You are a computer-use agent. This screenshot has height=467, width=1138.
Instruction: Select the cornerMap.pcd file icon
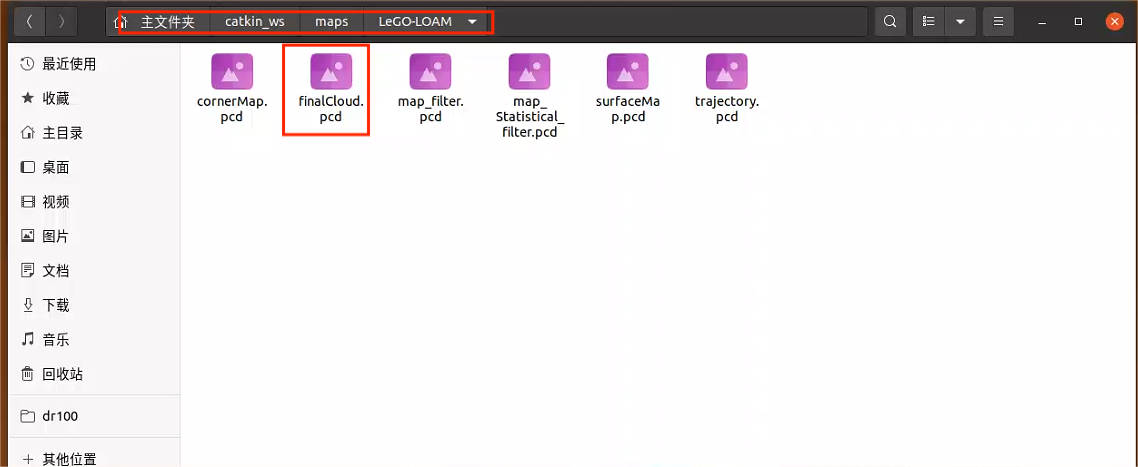pos(232,73)
